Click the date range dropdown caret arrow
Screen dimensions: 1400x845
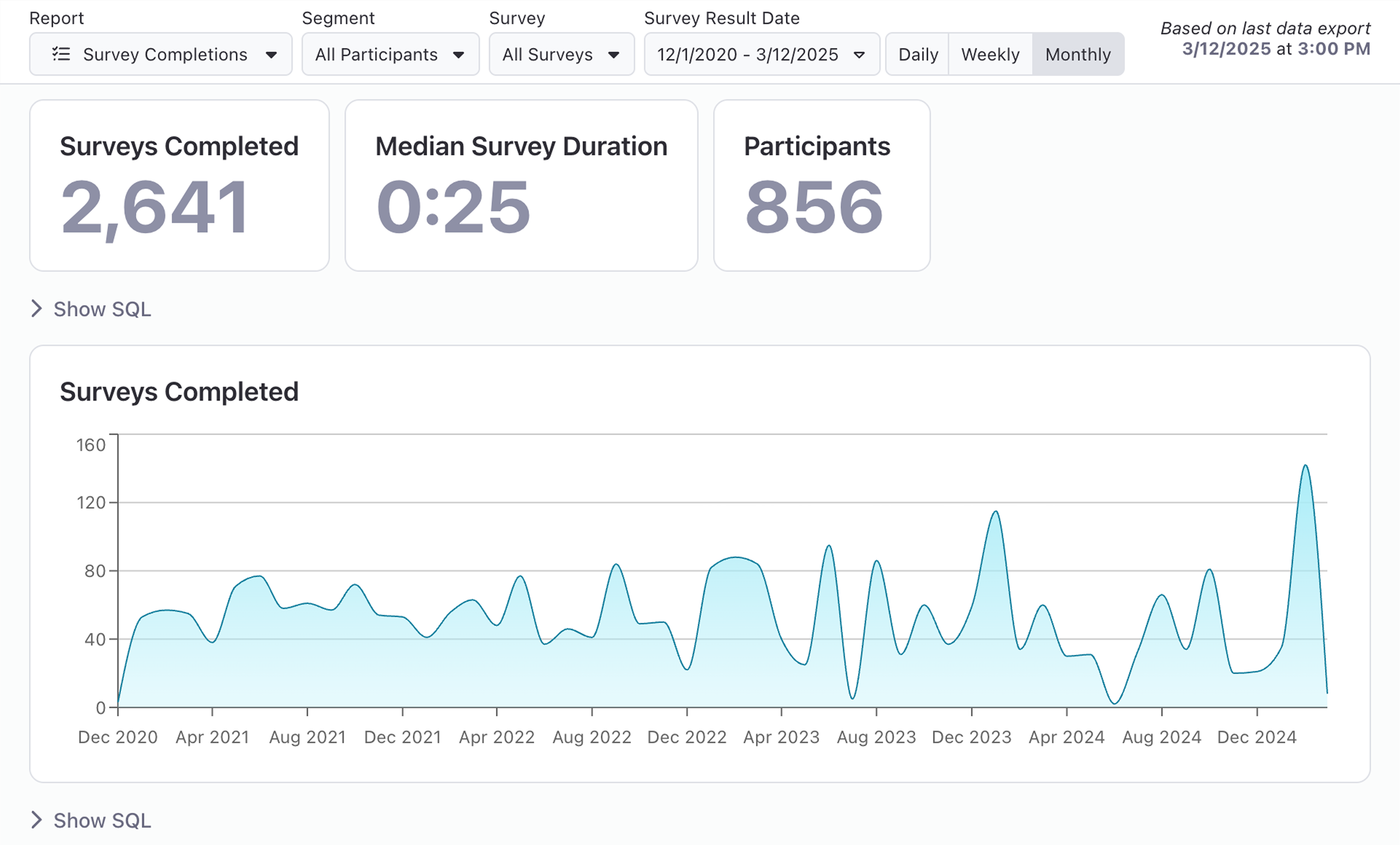point(859,54)
